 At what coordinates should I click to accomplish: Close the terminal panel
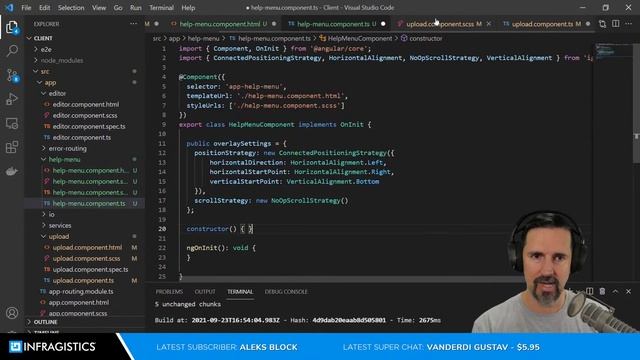(x=628, y=291)
